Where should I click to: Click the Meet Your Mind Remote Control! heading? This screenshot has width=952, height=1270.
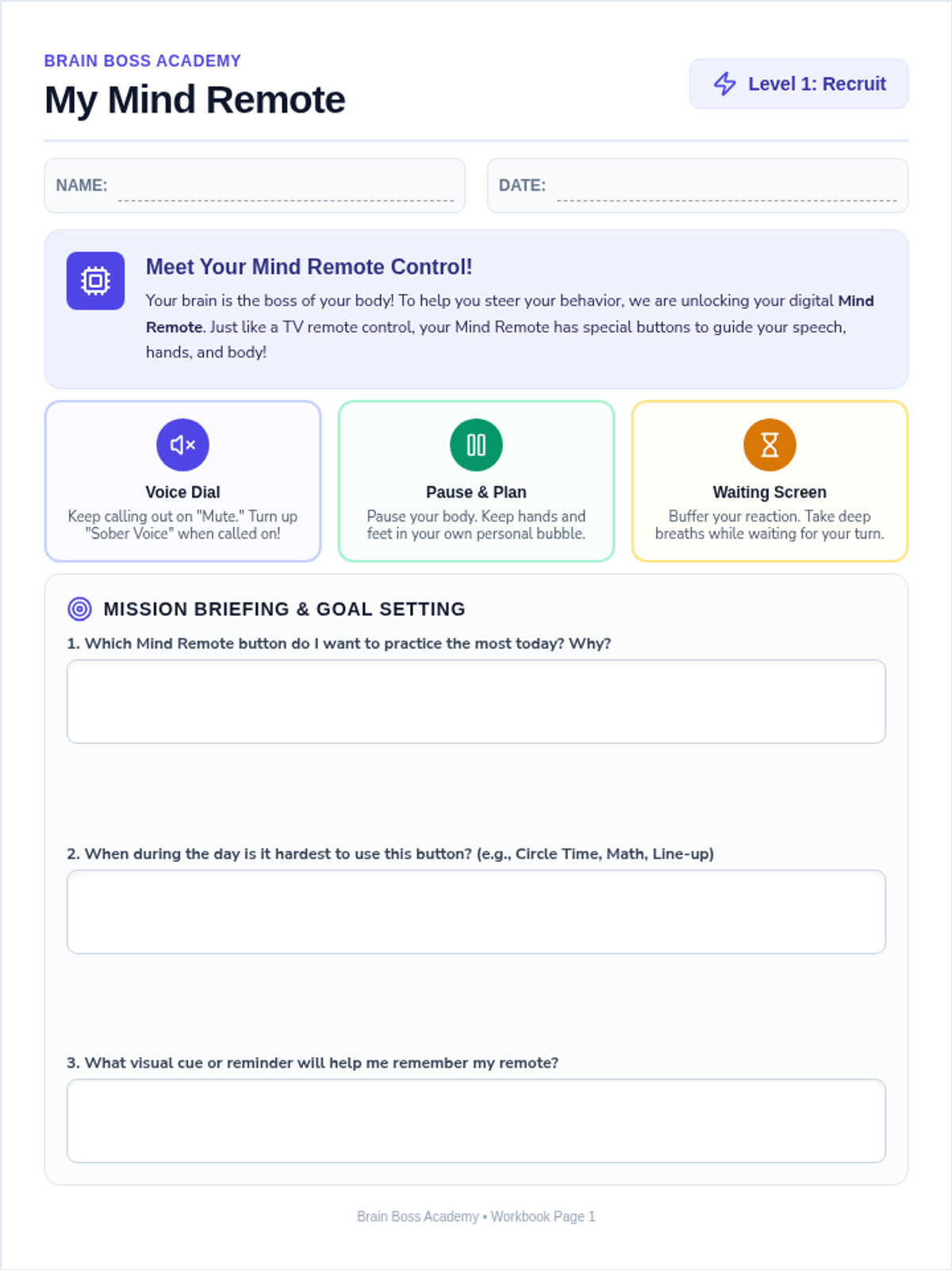click(x=309, y=267)
